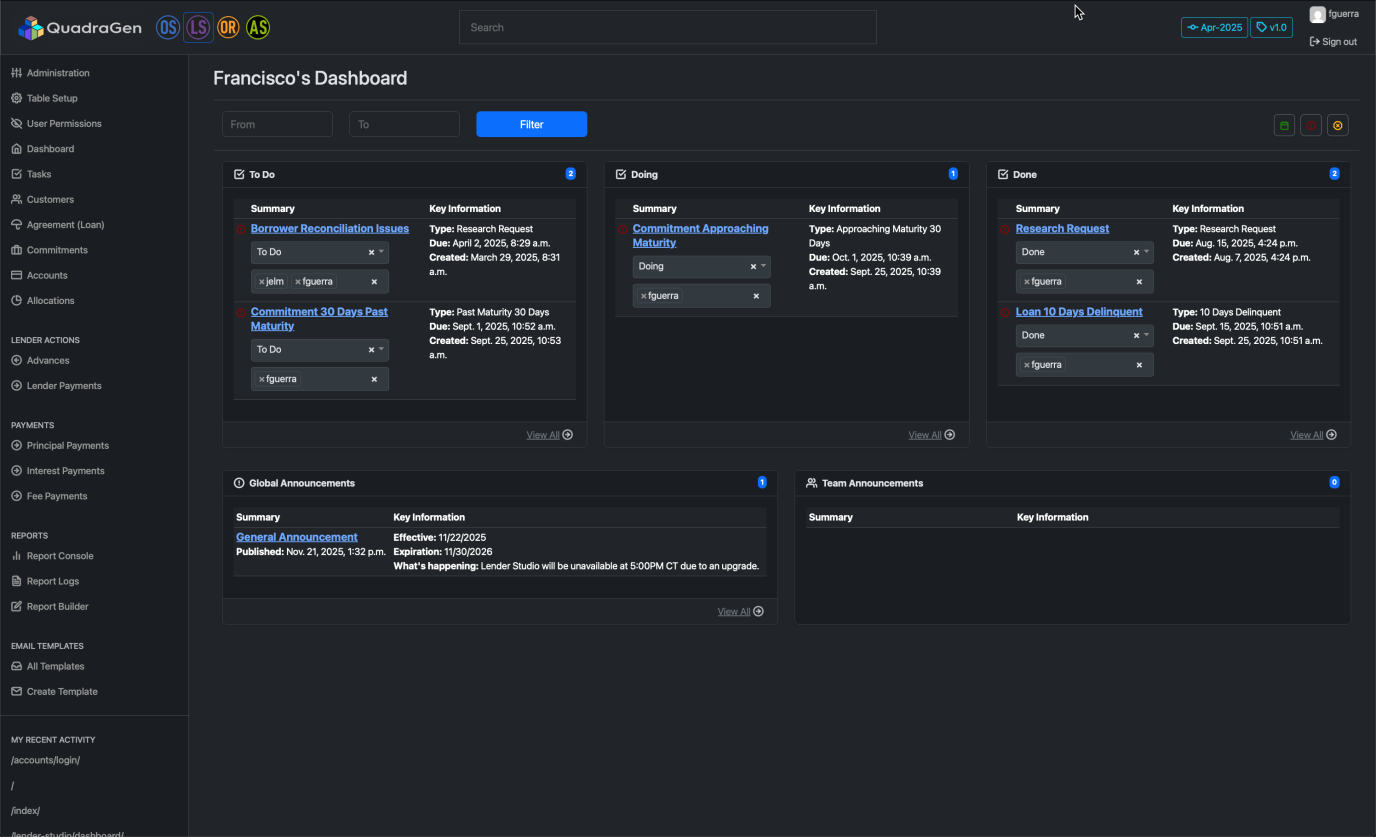Open Allocations page
The width and height of the screenshot is (1376, 837).
click(x=50, y=301)
